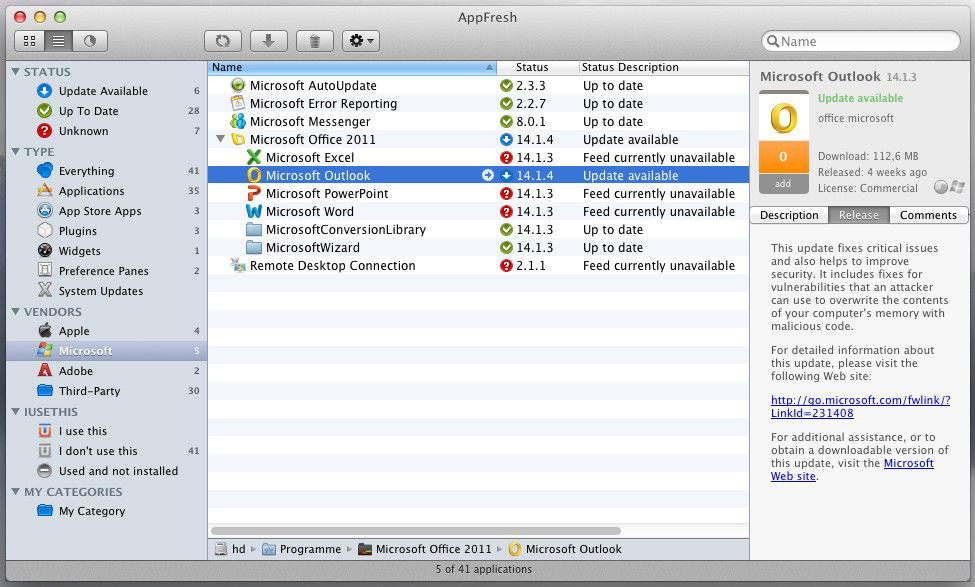This screenshot has width=975, height=587.
Task: Collapse the VENDORS sidebar section
Action: (x=16, y=312)
